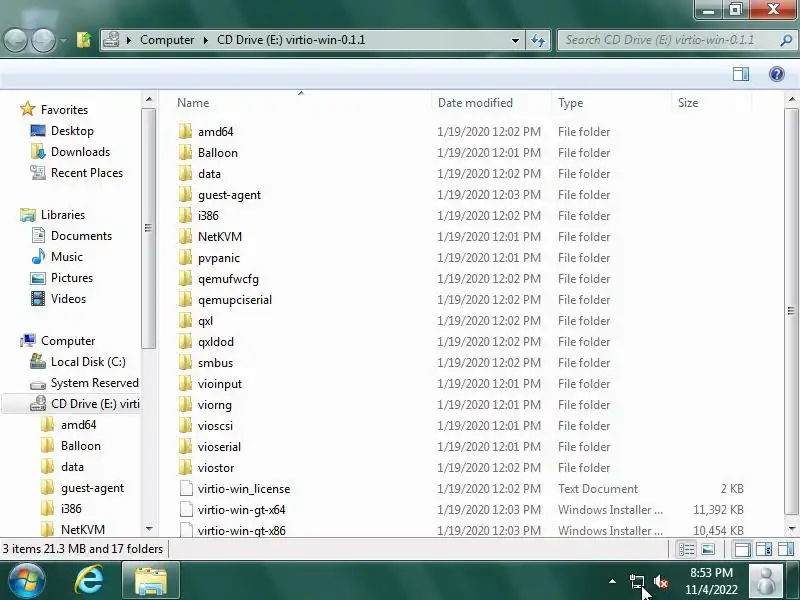Click file list scrollbar down arrow
Viewport: 800px width, 600px height.
click(x=792, y=529)
